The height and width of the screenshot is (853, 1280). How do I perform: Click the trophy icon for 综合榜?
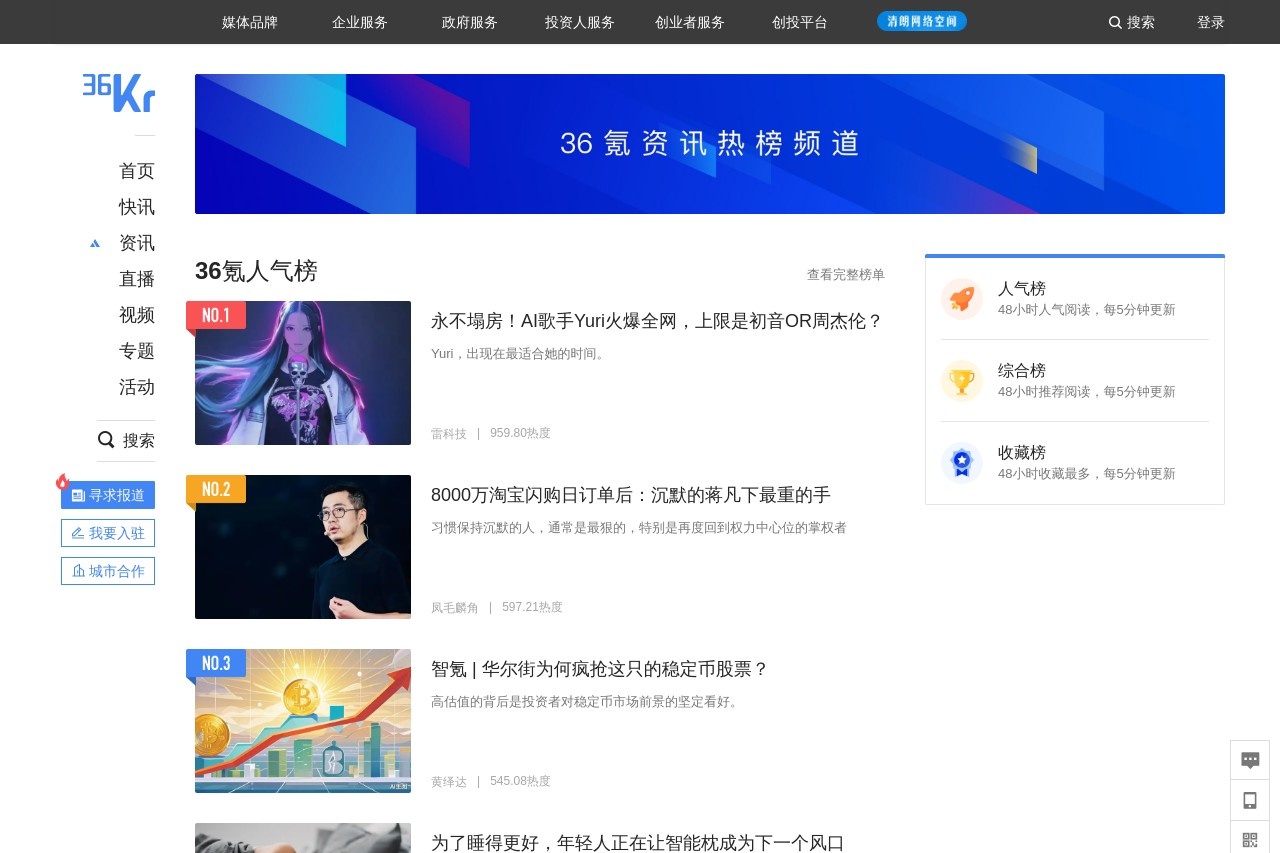(x=962, y=380)
